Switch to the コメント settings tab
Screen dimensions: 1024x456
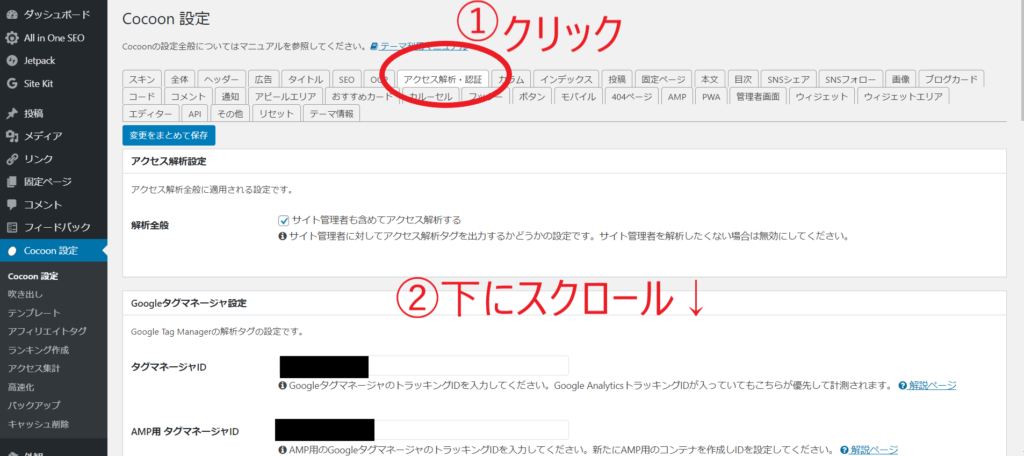[188, 97]
